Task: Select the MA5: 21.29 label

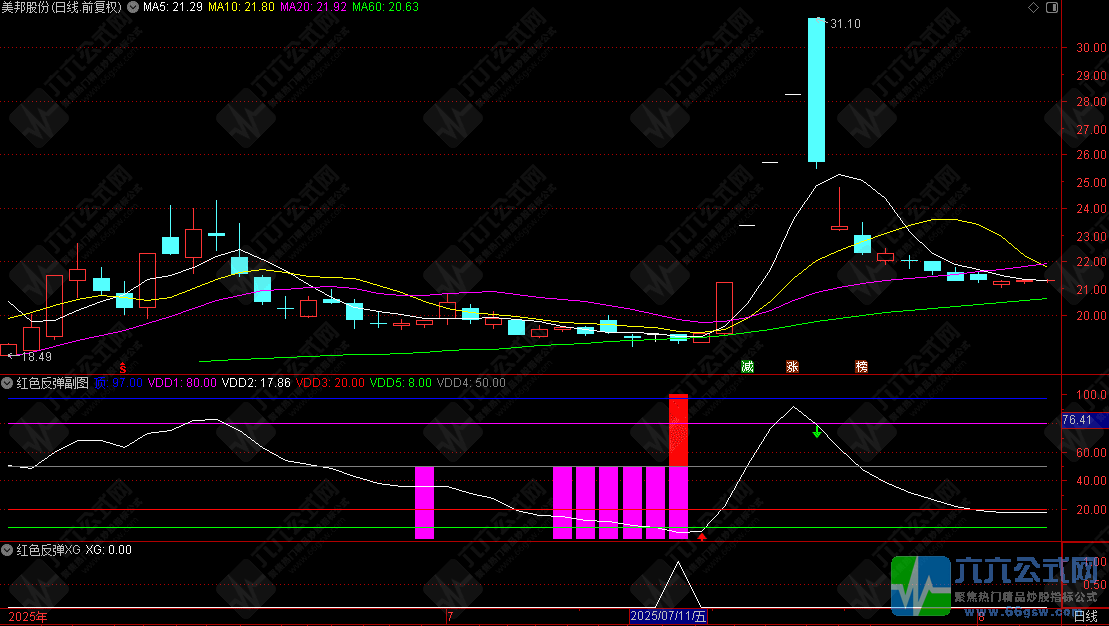Action: click(173, 7)
